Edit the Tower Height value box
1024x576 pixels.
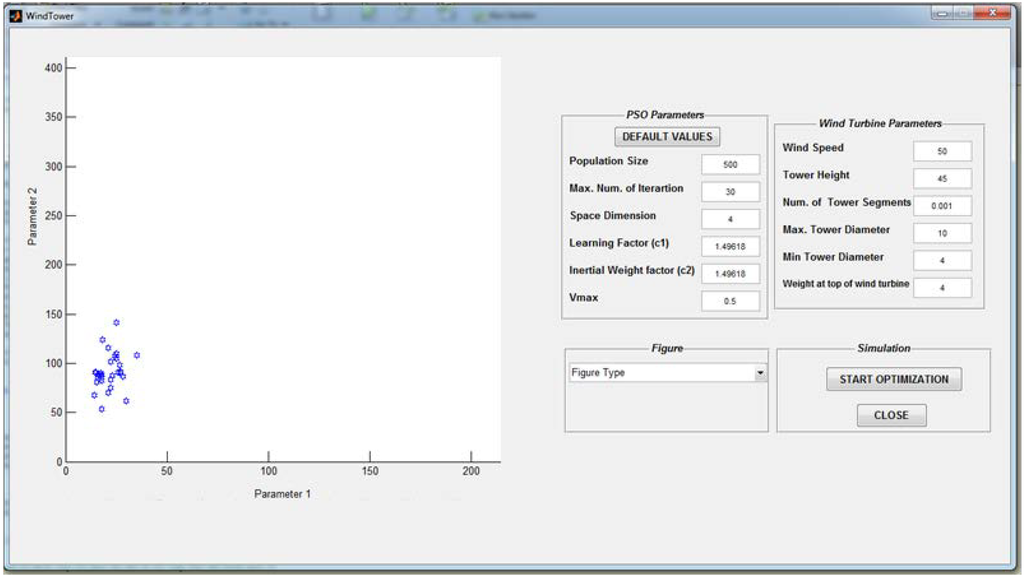tap(942, 179)
